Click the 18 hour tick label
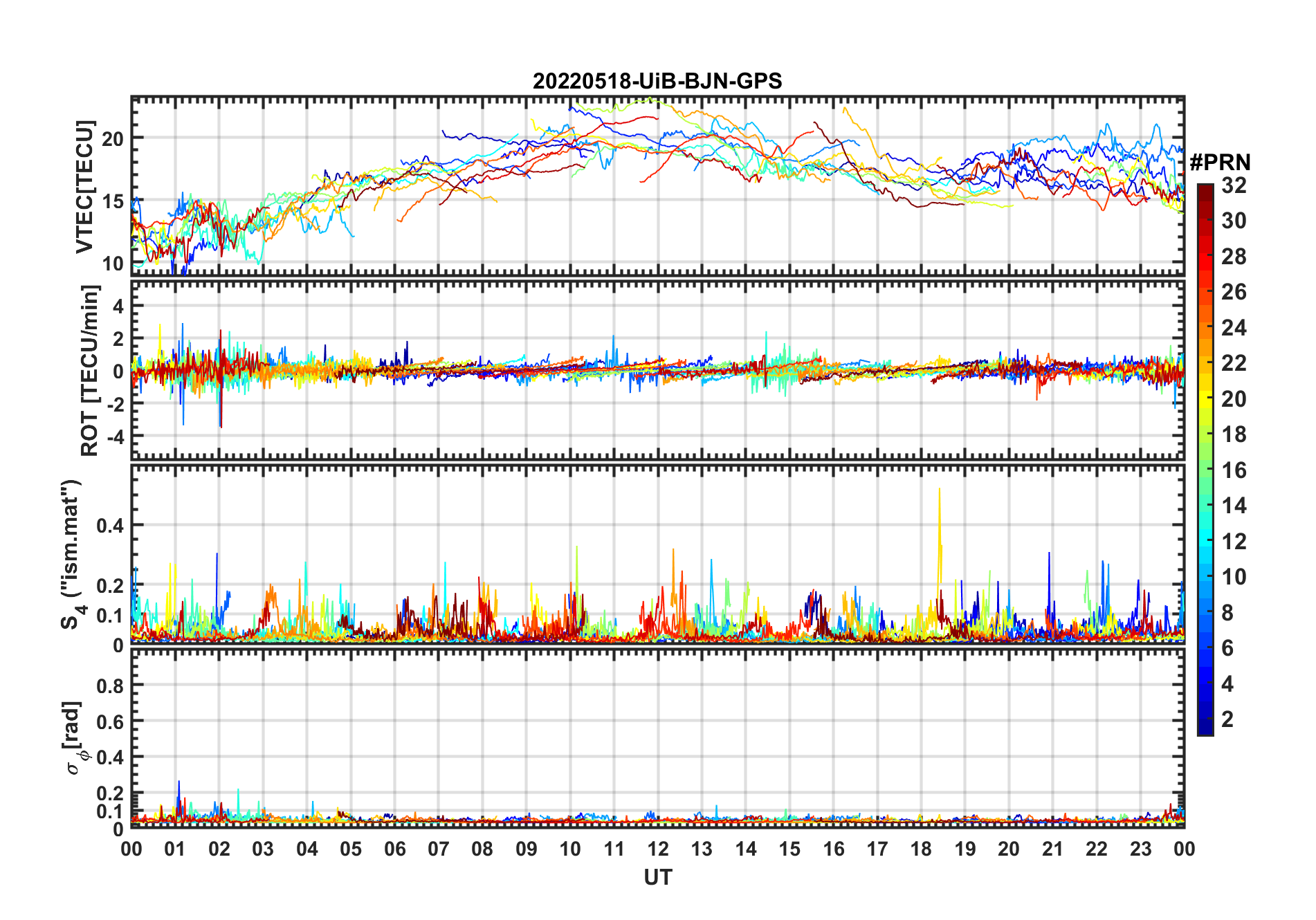The height and width of the screenshot is (920, 1316). point(921,849)
